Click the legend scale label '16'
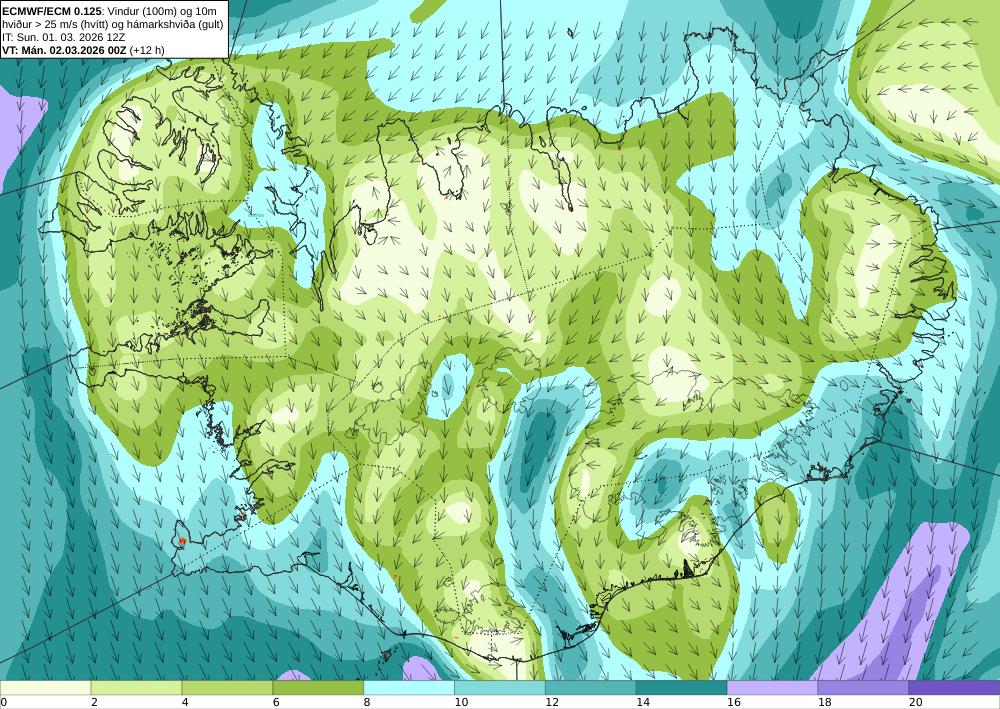The image size is (1000, 709). point(733,703)
